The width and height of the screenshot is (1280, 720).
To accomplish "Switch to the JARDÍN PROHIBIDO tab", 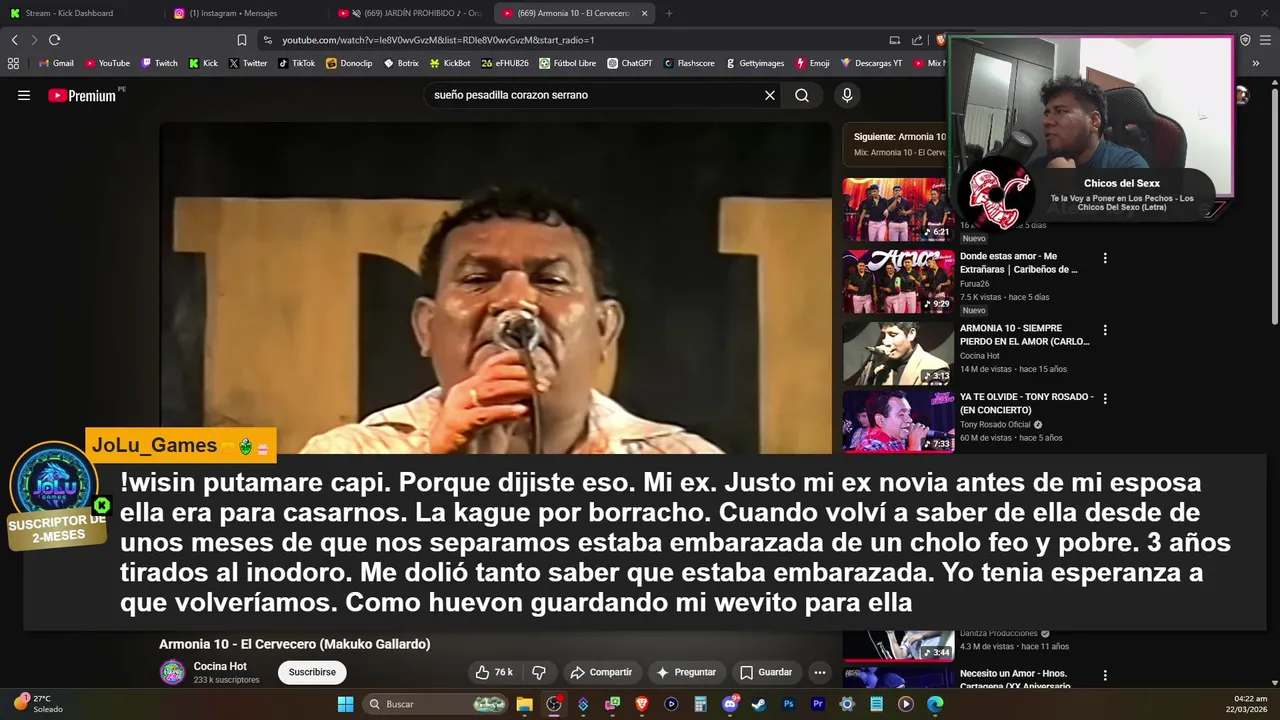I will [410, 13].
